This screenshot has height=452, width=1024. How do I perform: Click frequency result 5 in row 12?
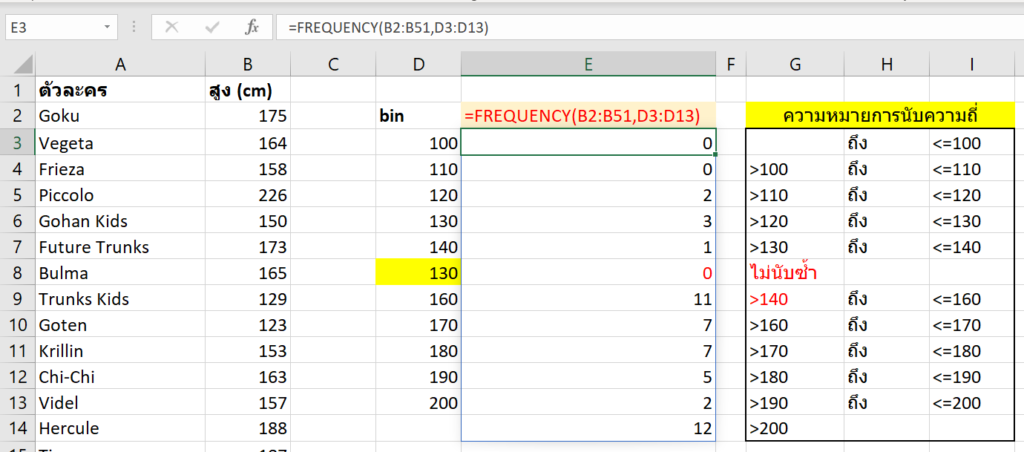tap(588, 377)
